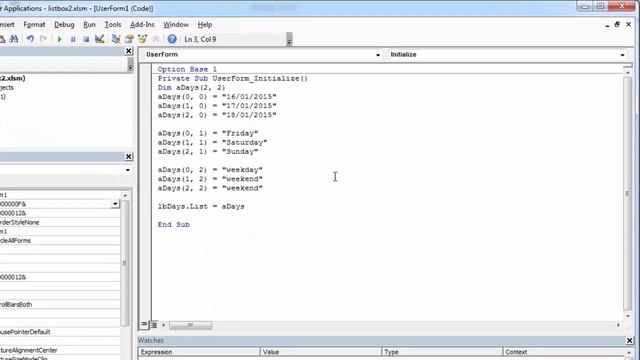Close the Watches panel
640x360 pixels.
click(x=629, y=340)
